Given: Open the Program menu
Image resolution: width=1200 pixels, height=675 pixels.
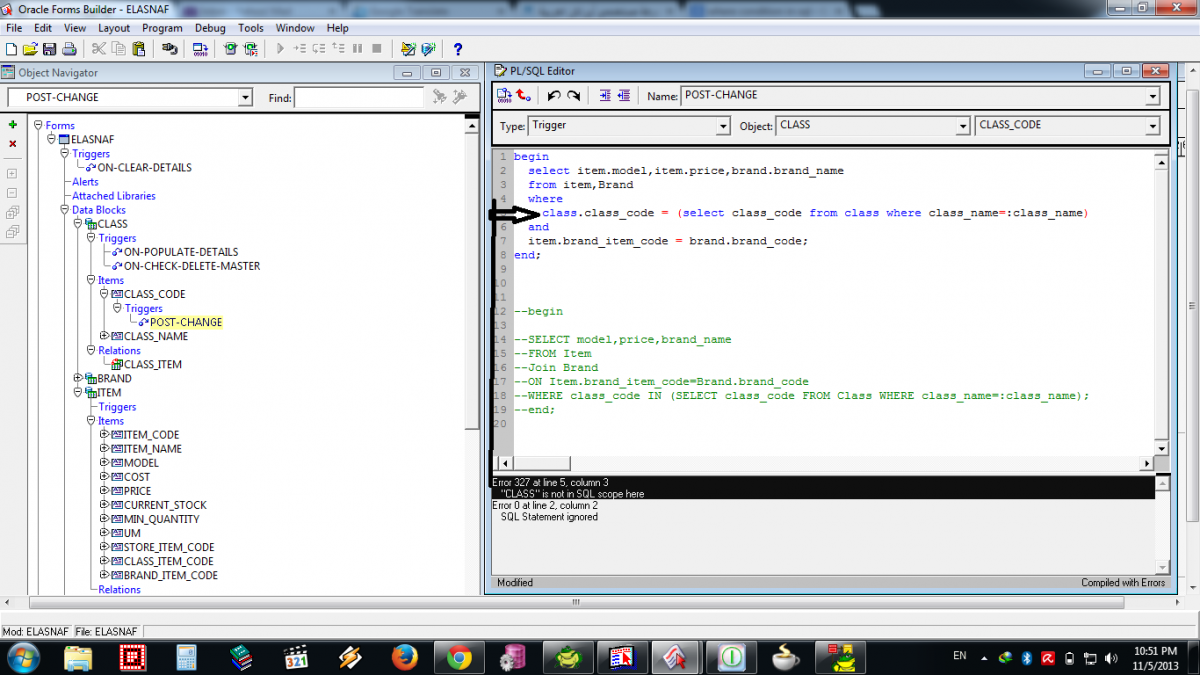Looking at the screenshot, I should pyautogui.click(x=162, y=28).
